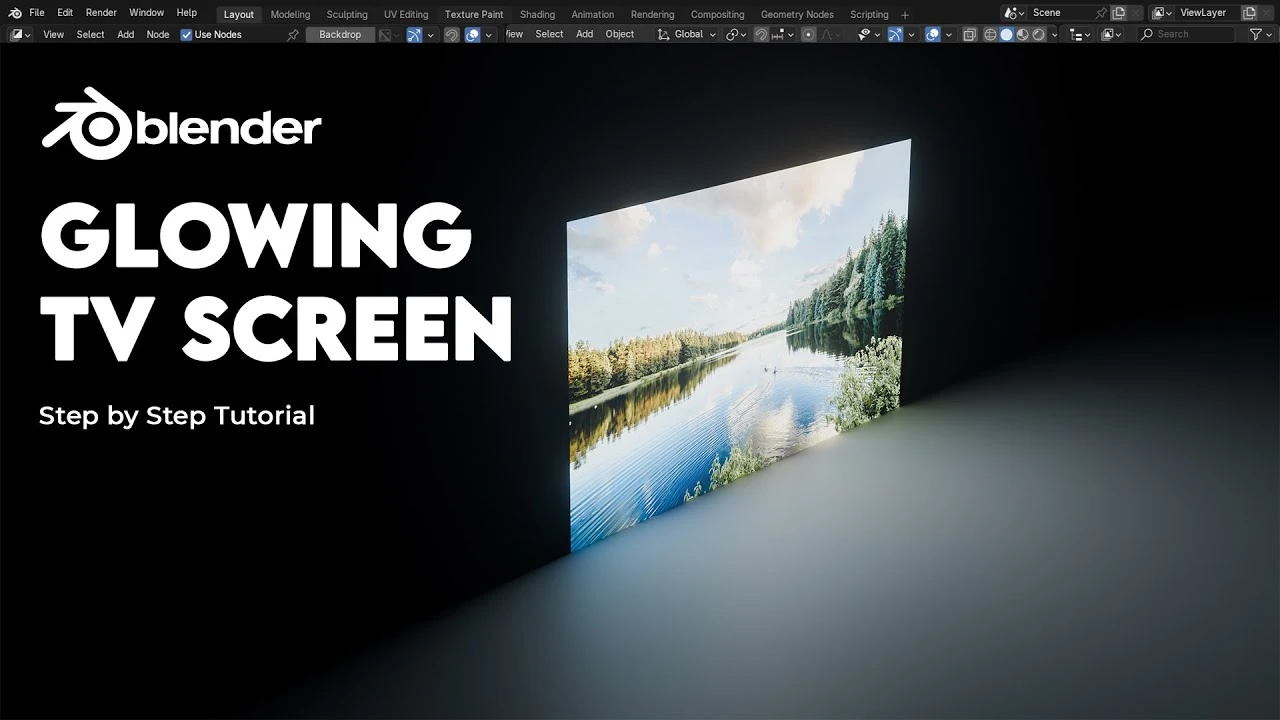Toggle snapping magnet icon
Image resolution: width=1280 pixels, height=720 pixels.
(761, 34)
